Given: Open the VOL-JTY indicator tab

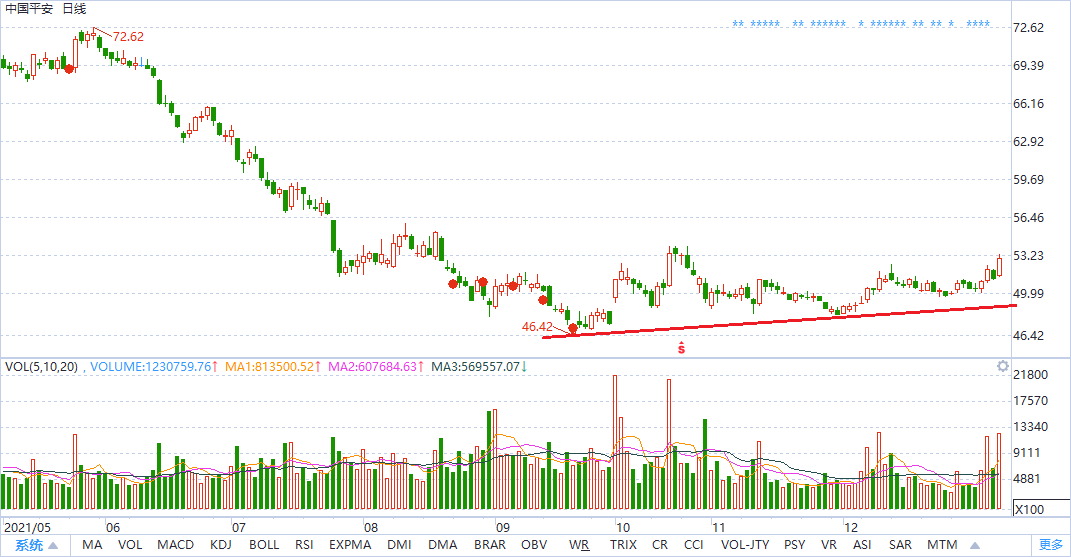Looking at the screenshot, I should (745, 545).
